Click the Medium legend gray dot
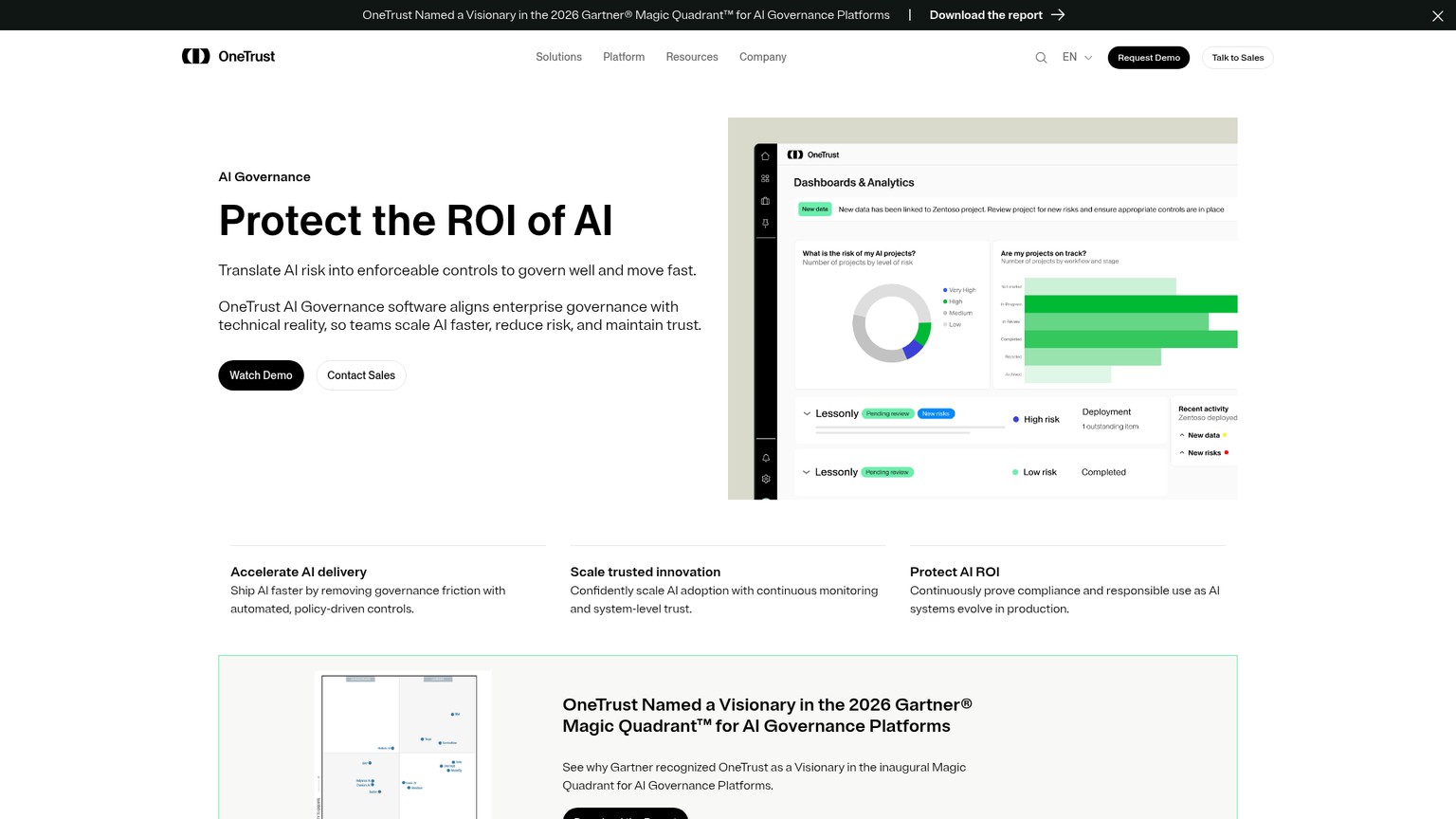The width and height of the screenshot is (1456, 819). (945, 313)
